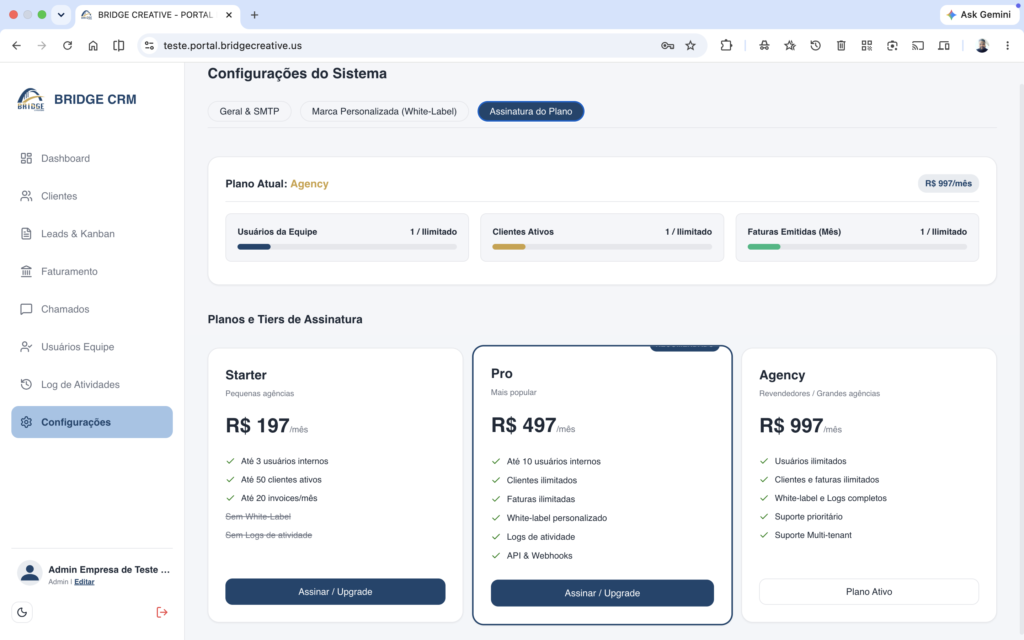Click the R$ 997/mês badge
1024x640 pixels.
coord(948,184)
